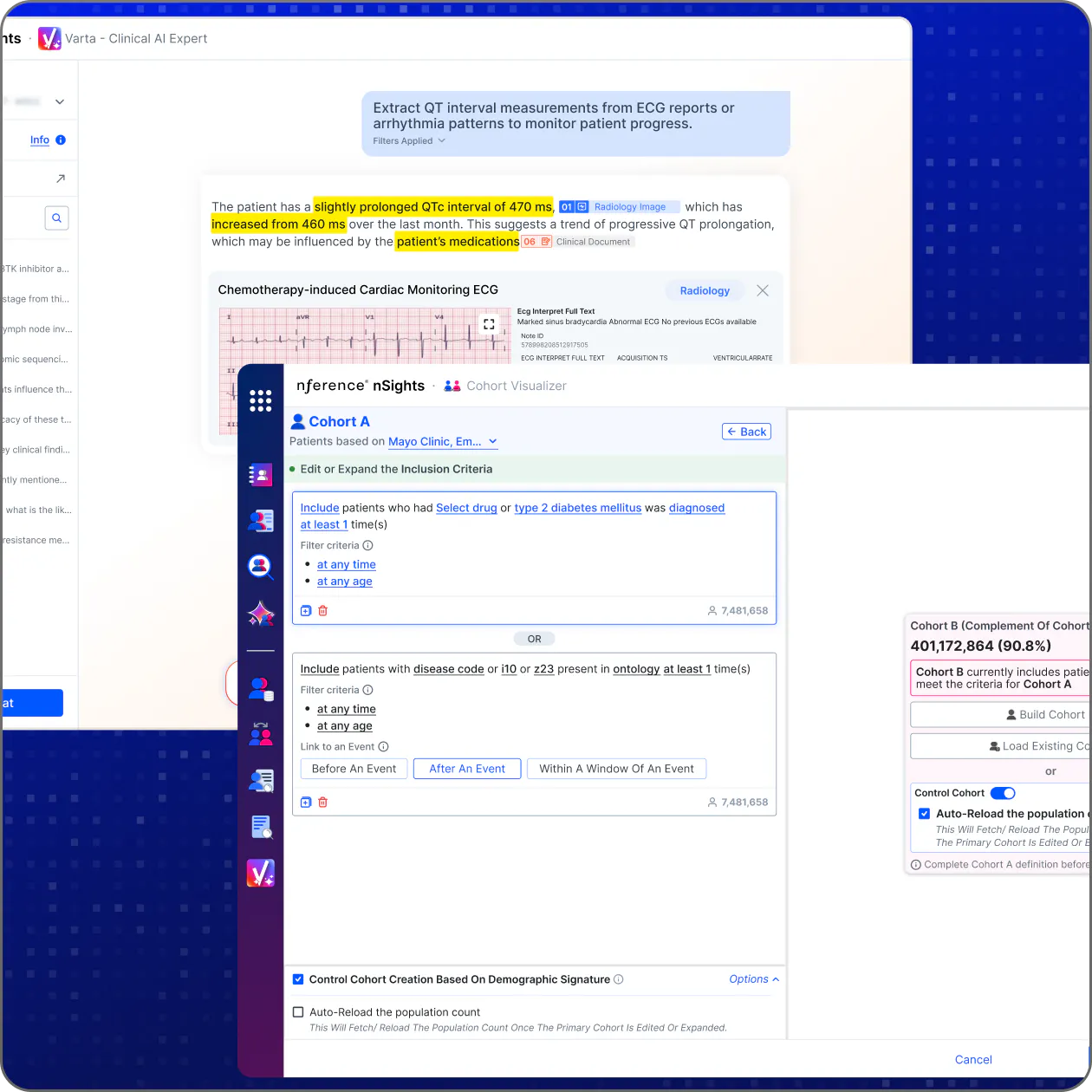The image size is (1092, 1092).
Task: Open the patient document search sidebar icon
Action: (x=261, y=781)
